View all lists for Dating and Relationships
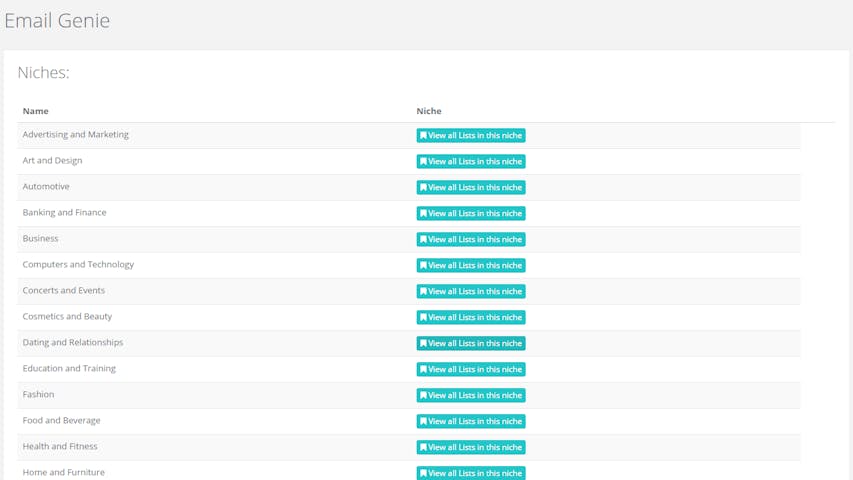 tap(471, 344)
